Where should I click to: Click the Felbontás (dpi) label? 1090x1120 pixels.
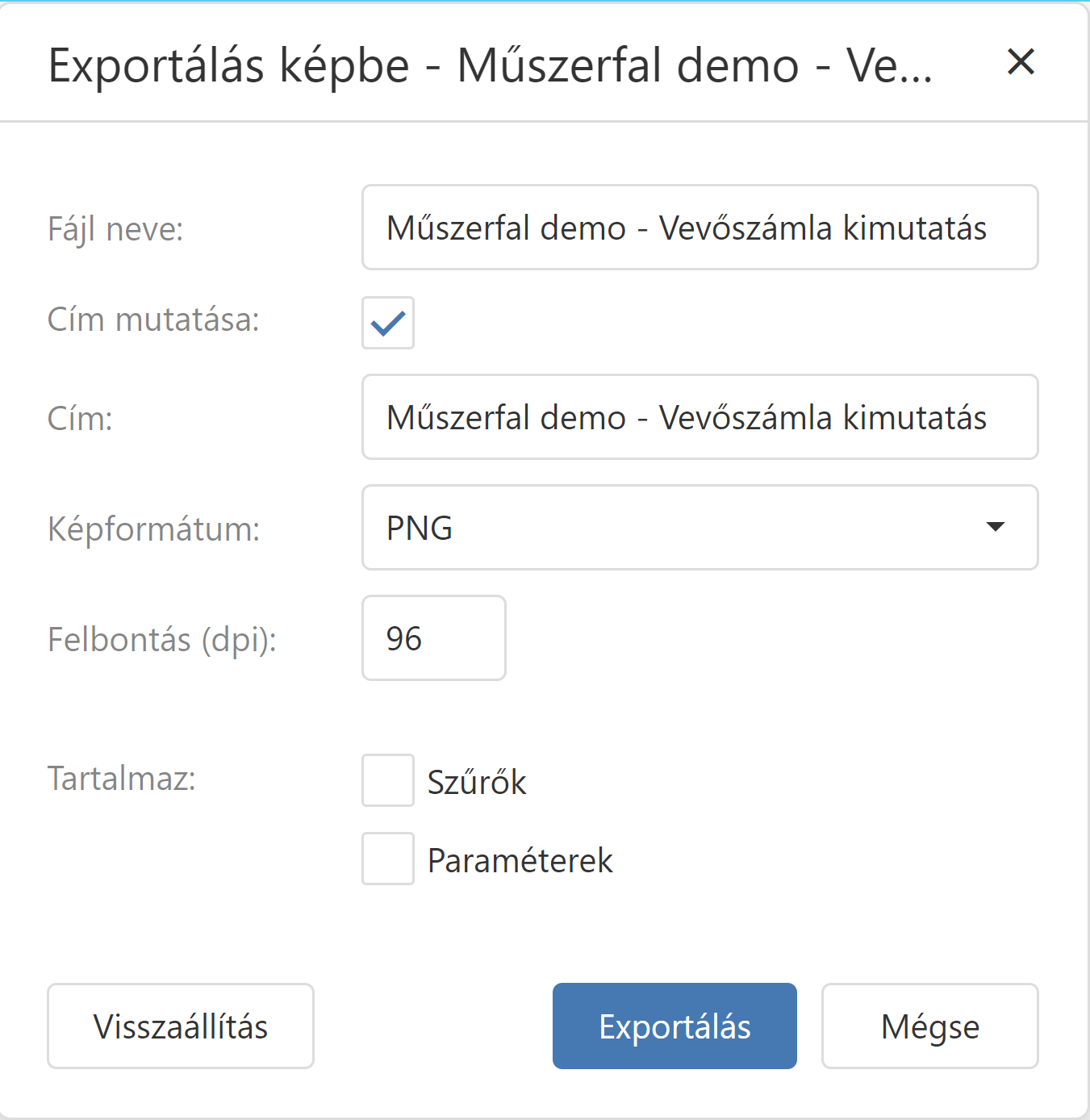pyautogui.click(x=162, y=639)
